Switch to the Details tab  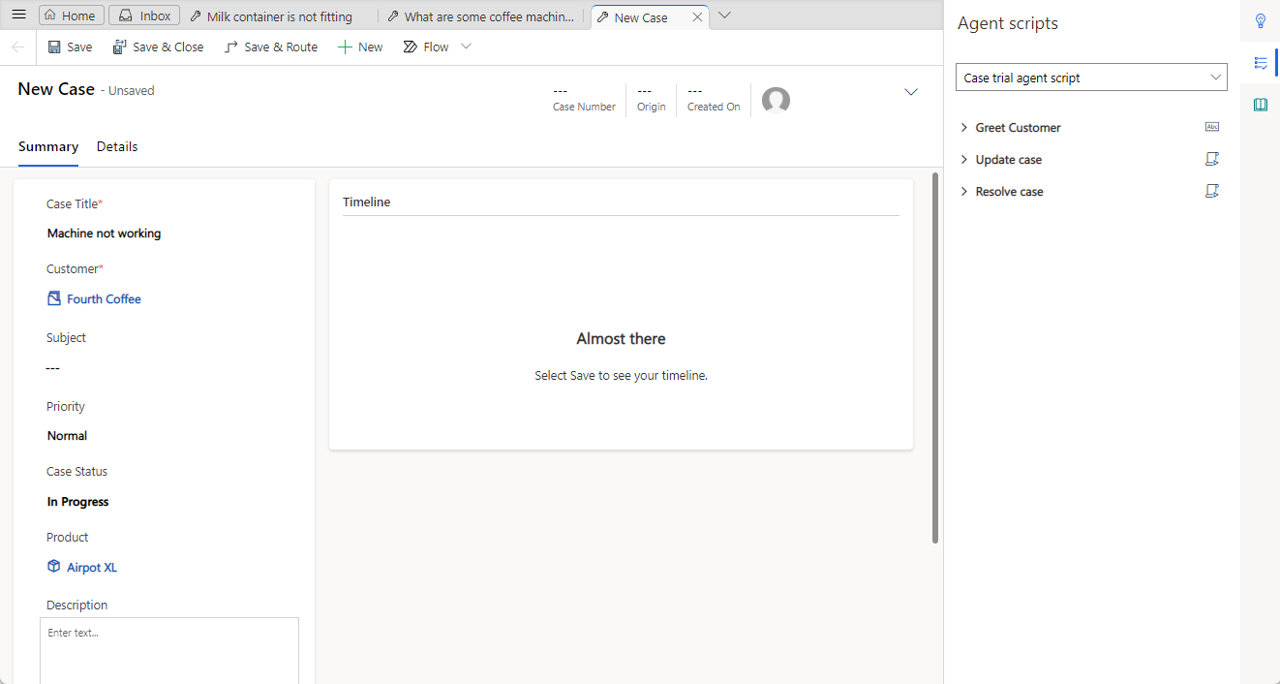pyautogui.click(x=117, y=146)
